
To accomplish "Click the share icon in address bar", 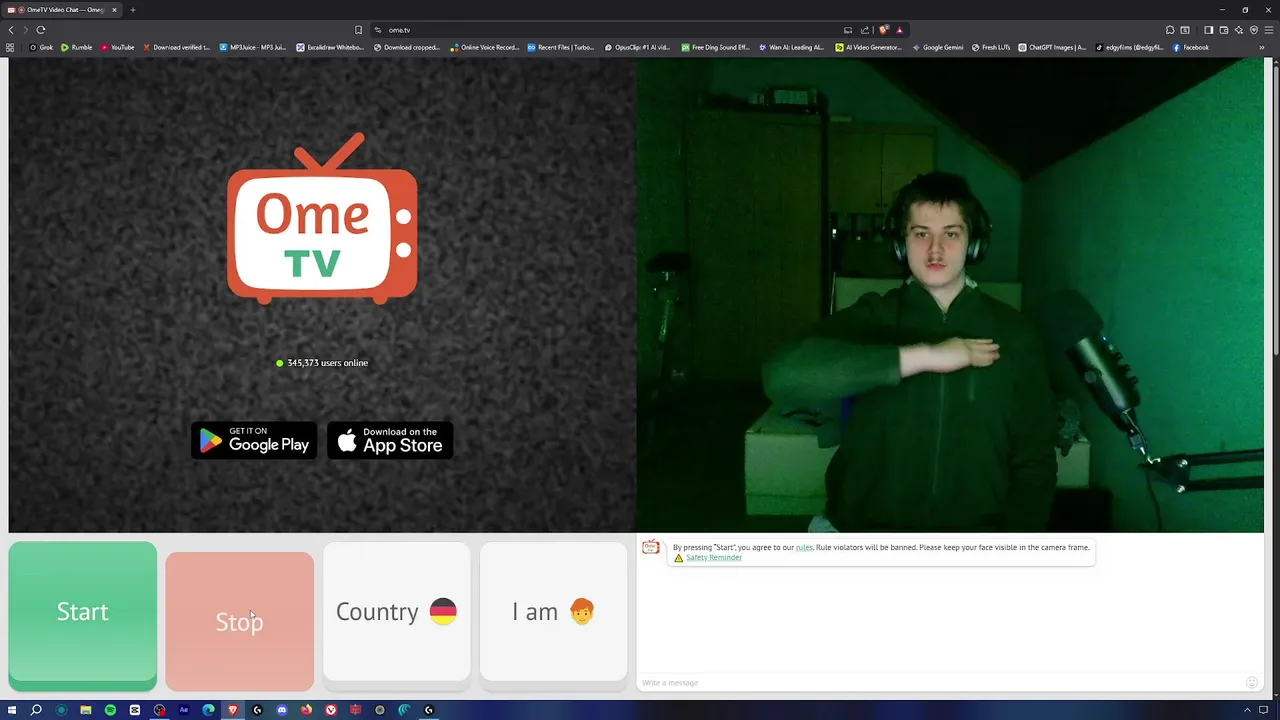I will coord(865,30).
